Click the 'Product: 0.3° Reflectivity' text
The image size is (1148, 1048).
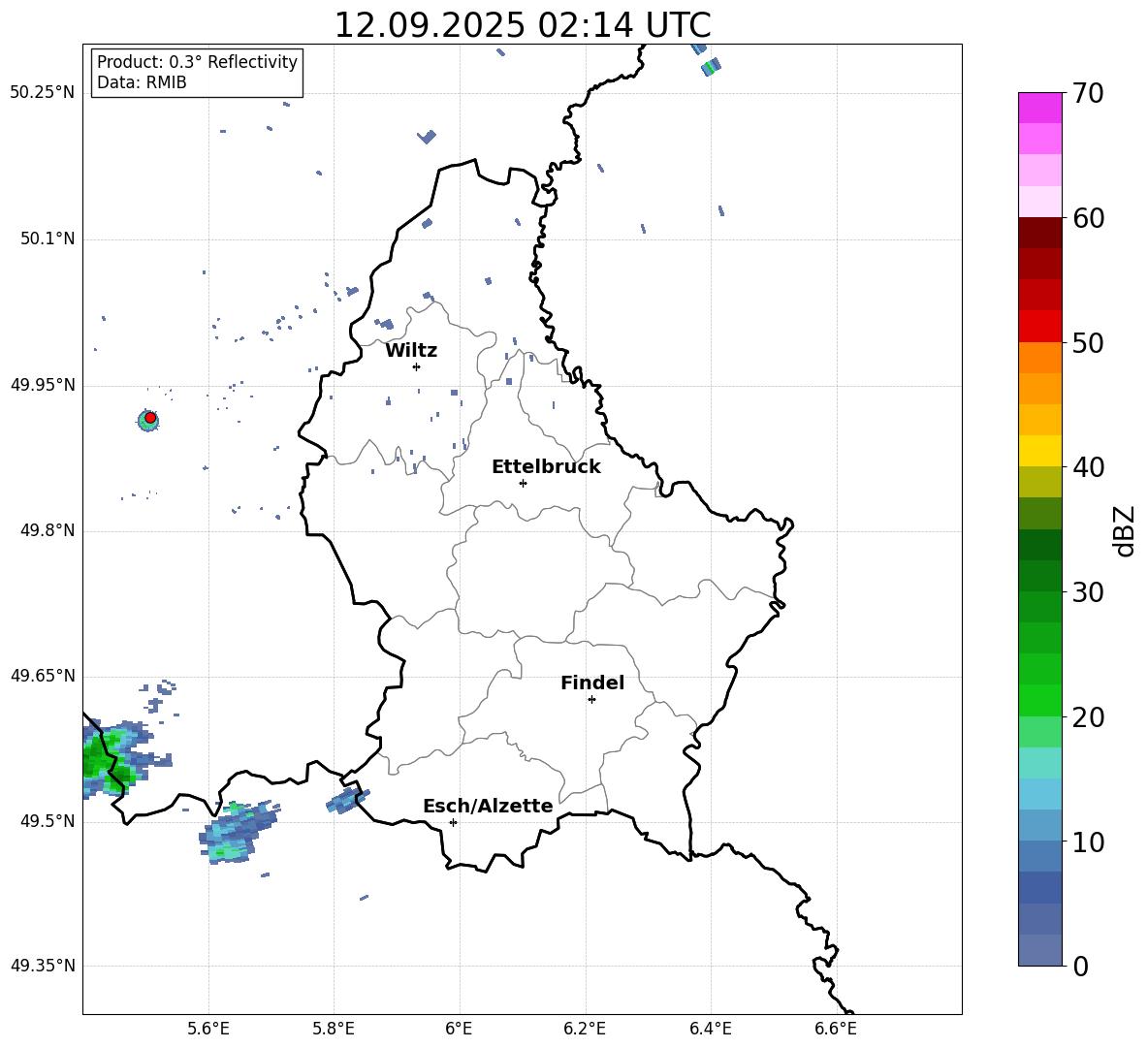click(x=197, y=62)
